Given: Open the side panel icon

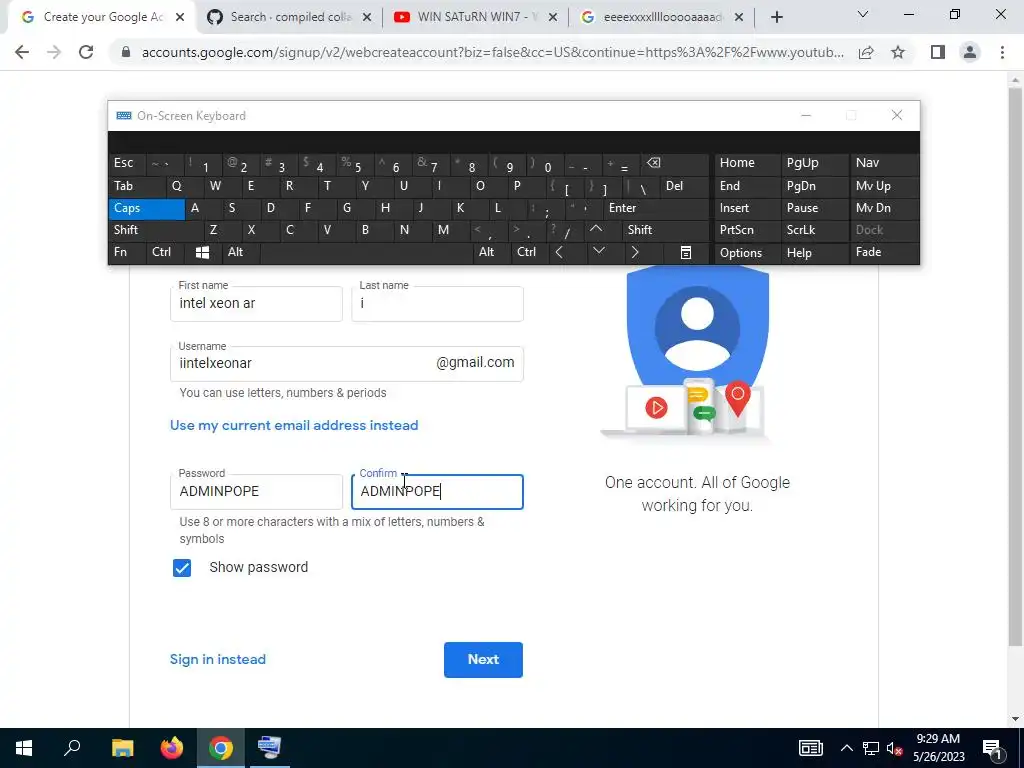Looking at the screenshot, I should [938, 52].
